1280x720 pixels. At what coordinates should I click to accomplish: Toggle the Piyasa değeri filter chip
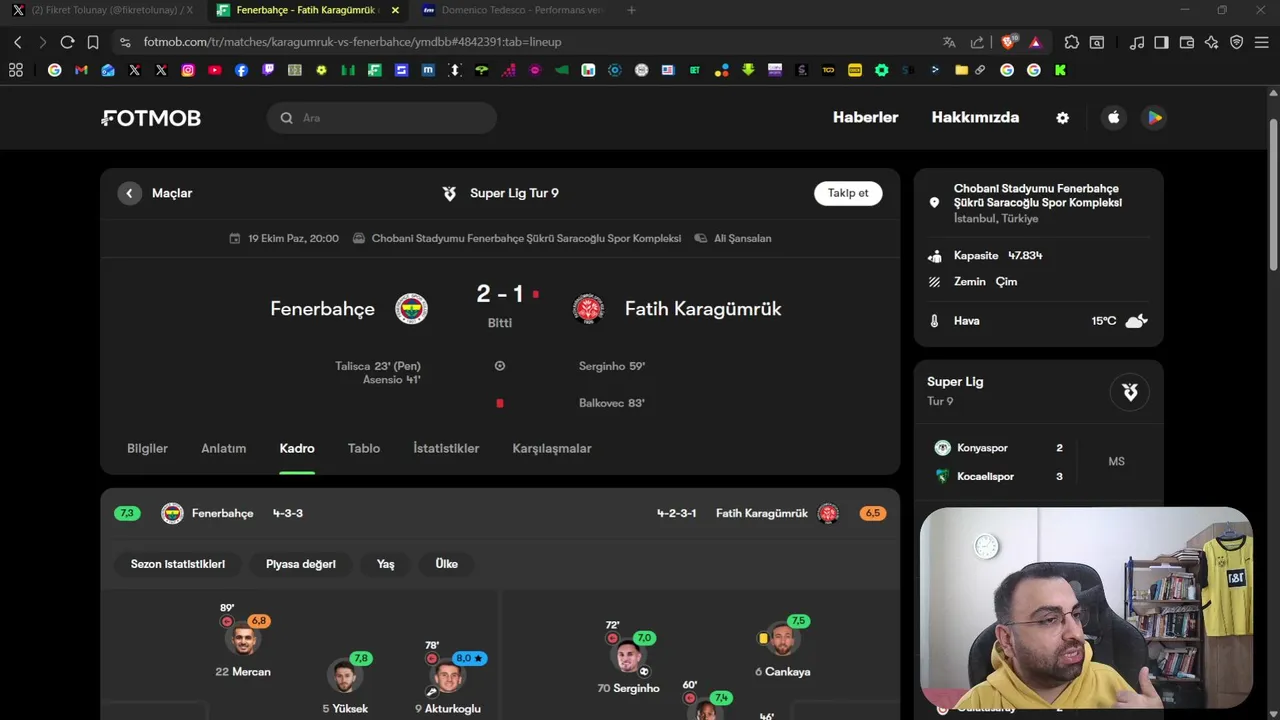point(301,564)
